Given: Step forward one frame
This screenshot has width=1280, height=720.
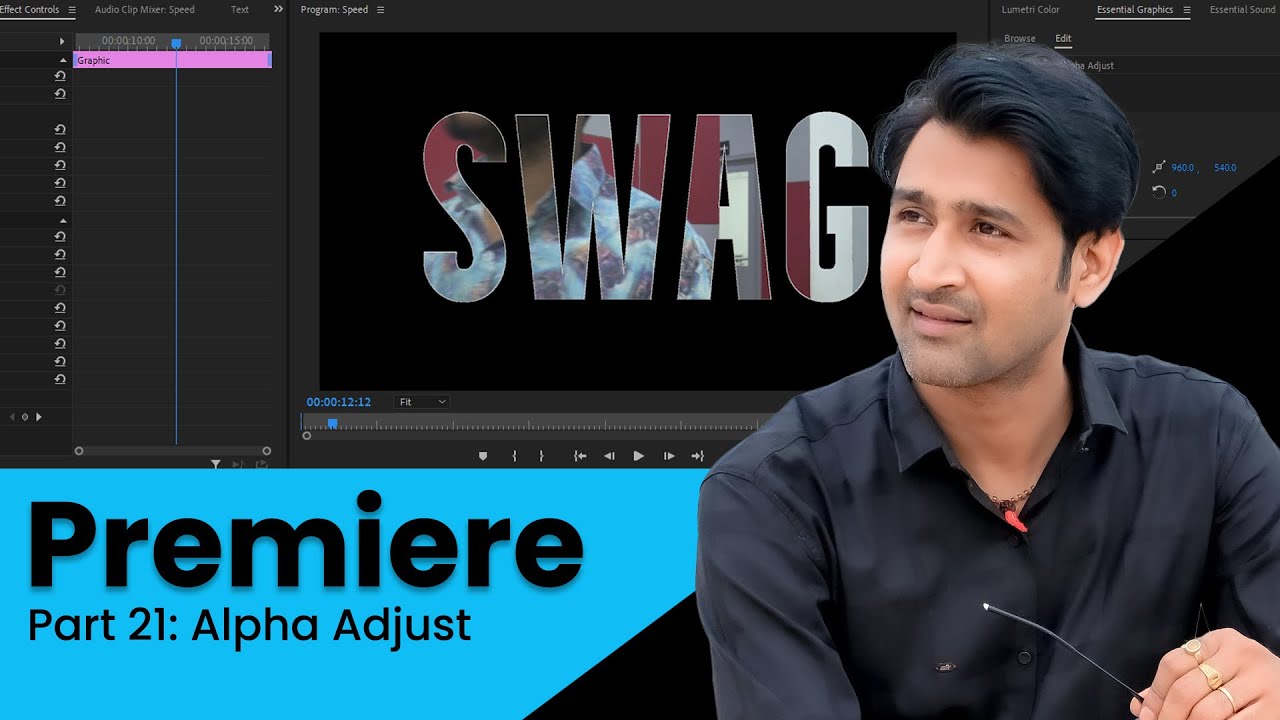Looking at the screenshot, I should [669, 456].
